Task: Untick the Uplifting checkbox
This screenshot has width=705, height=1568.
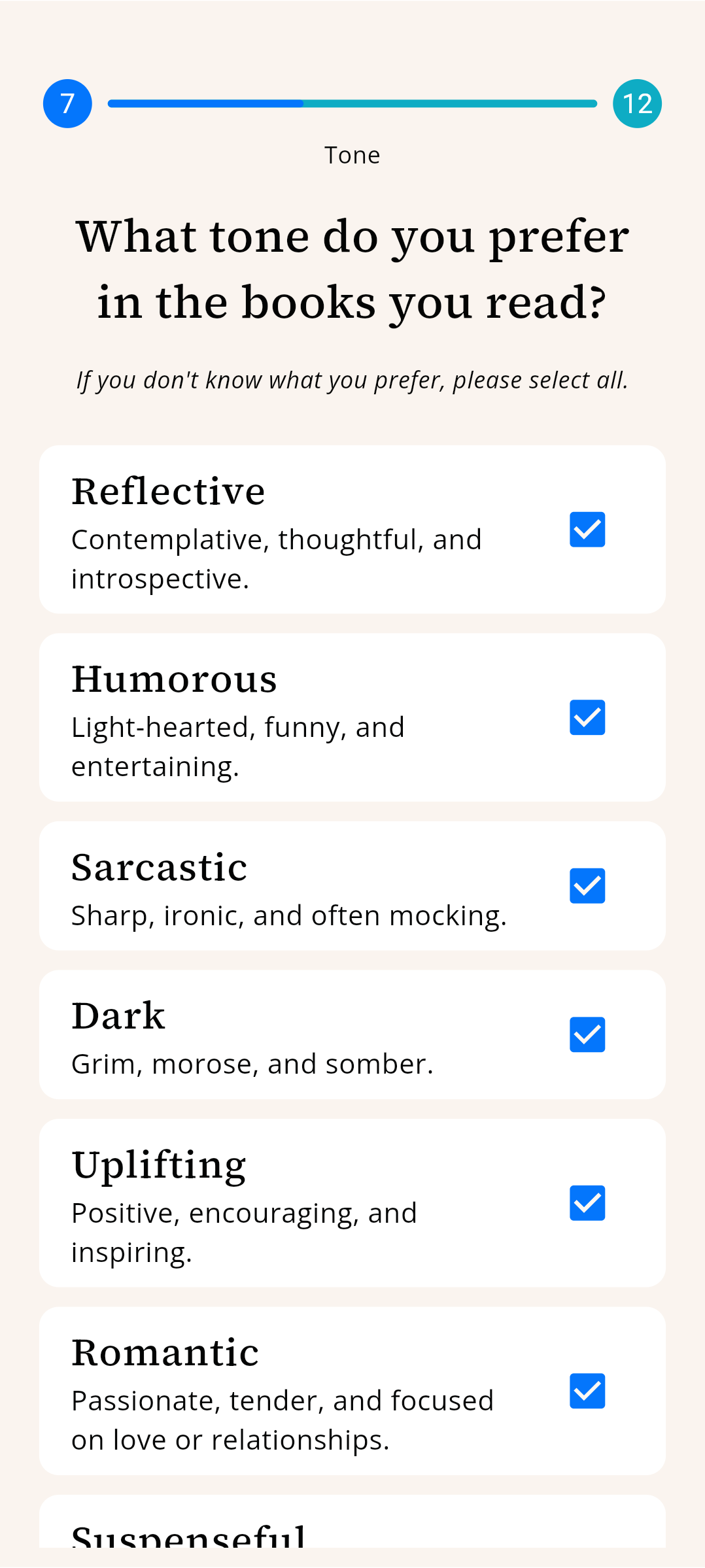Action: click(x=587, y=1203)
